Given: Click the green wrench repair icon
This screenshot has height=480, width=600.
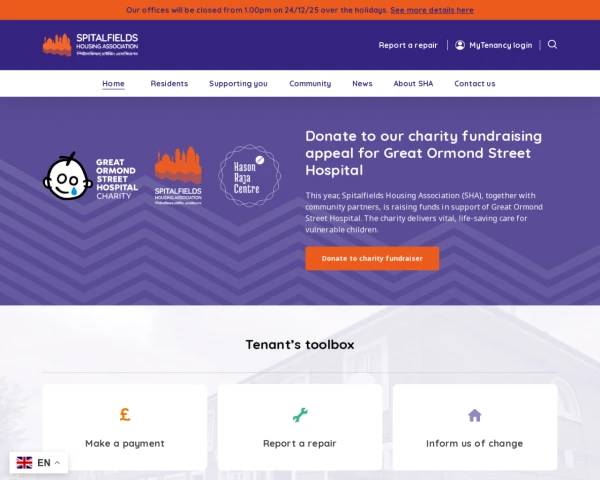Looking at the screenshot, I should [x=300, y=415].
